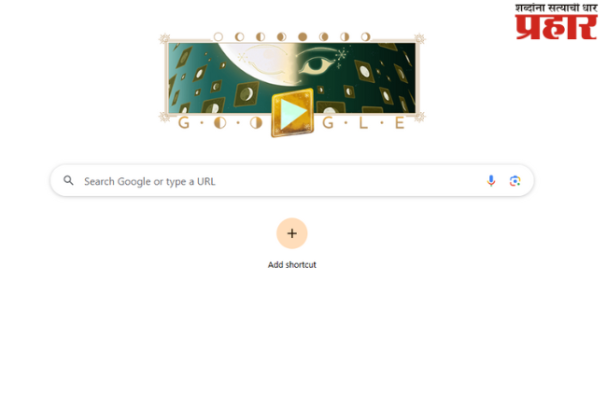Click the snowflake star beside the eye
607x420 pixels.
point(341,55)
